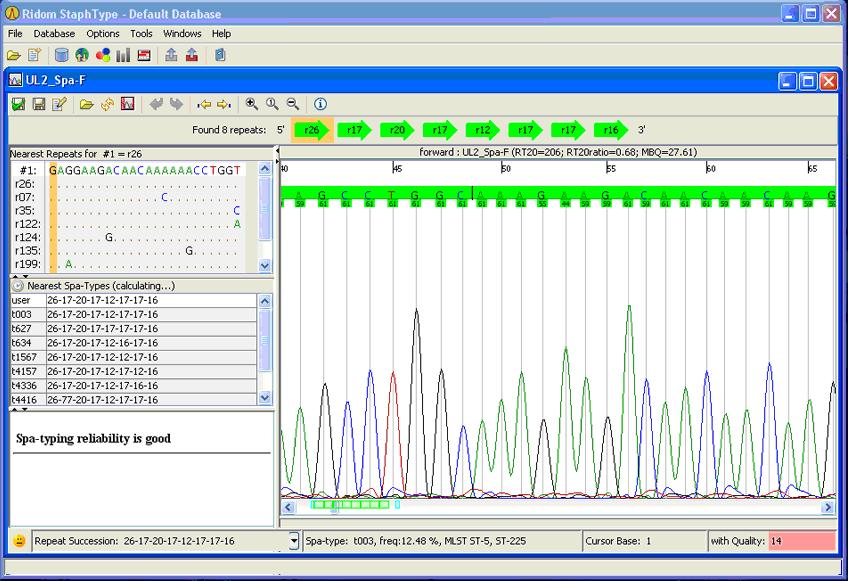Open the Options menu
Image resolution: width=848 pixels, height=581 pixels.
pos(103,34)
